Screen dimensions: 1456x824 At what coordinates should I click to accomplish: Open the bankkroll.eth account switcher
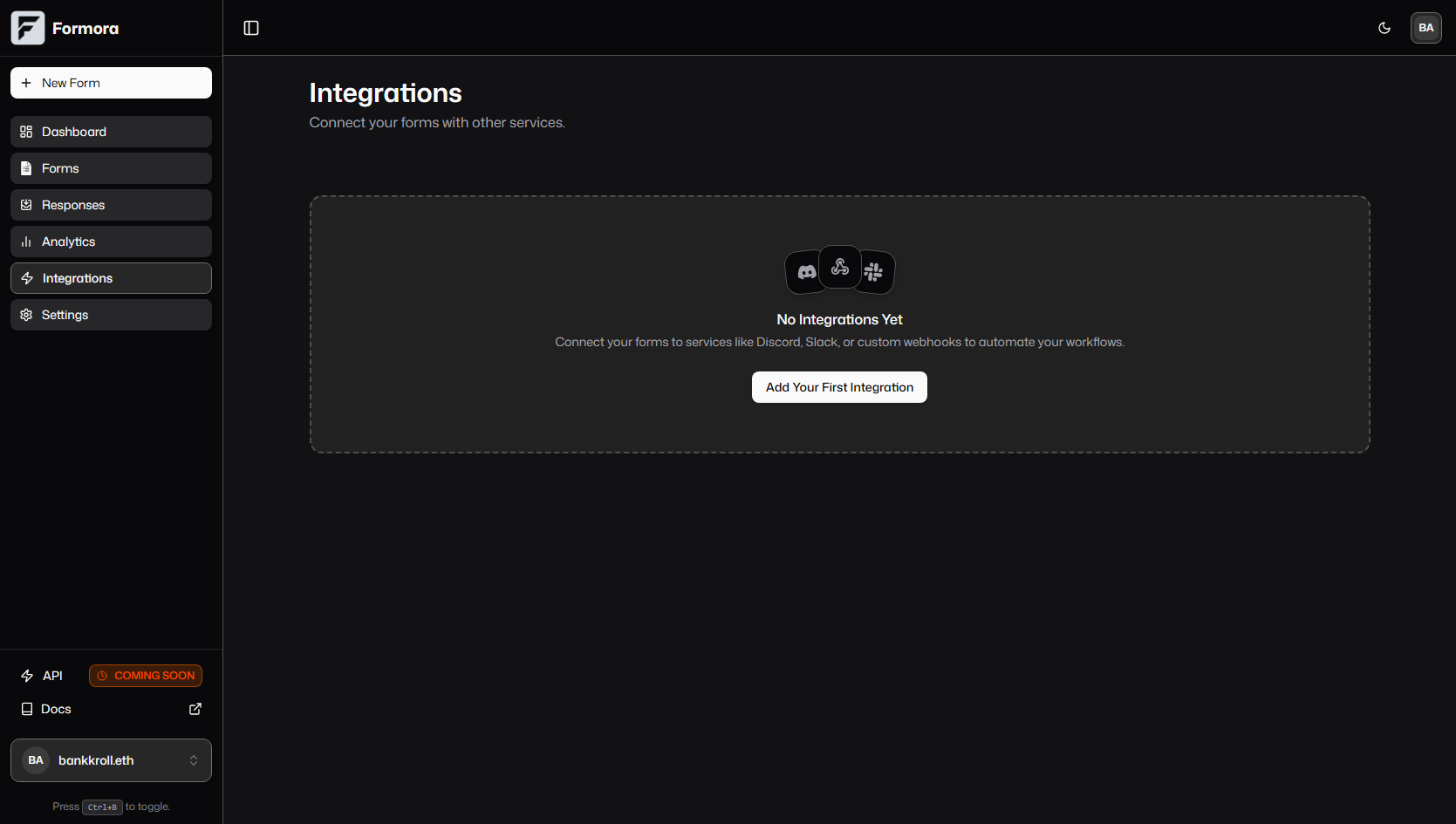point(111,759)
